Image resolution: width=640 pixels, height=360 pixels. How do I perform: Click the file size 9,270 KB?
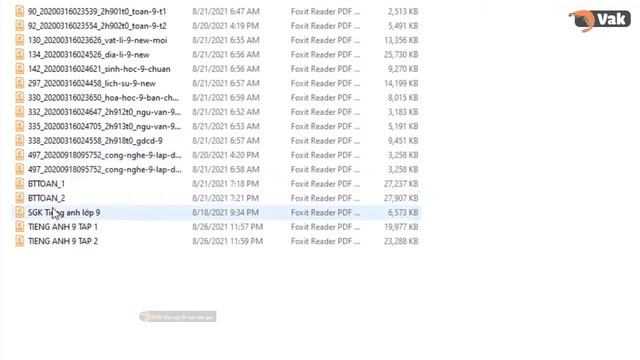(x=403, y=69)
